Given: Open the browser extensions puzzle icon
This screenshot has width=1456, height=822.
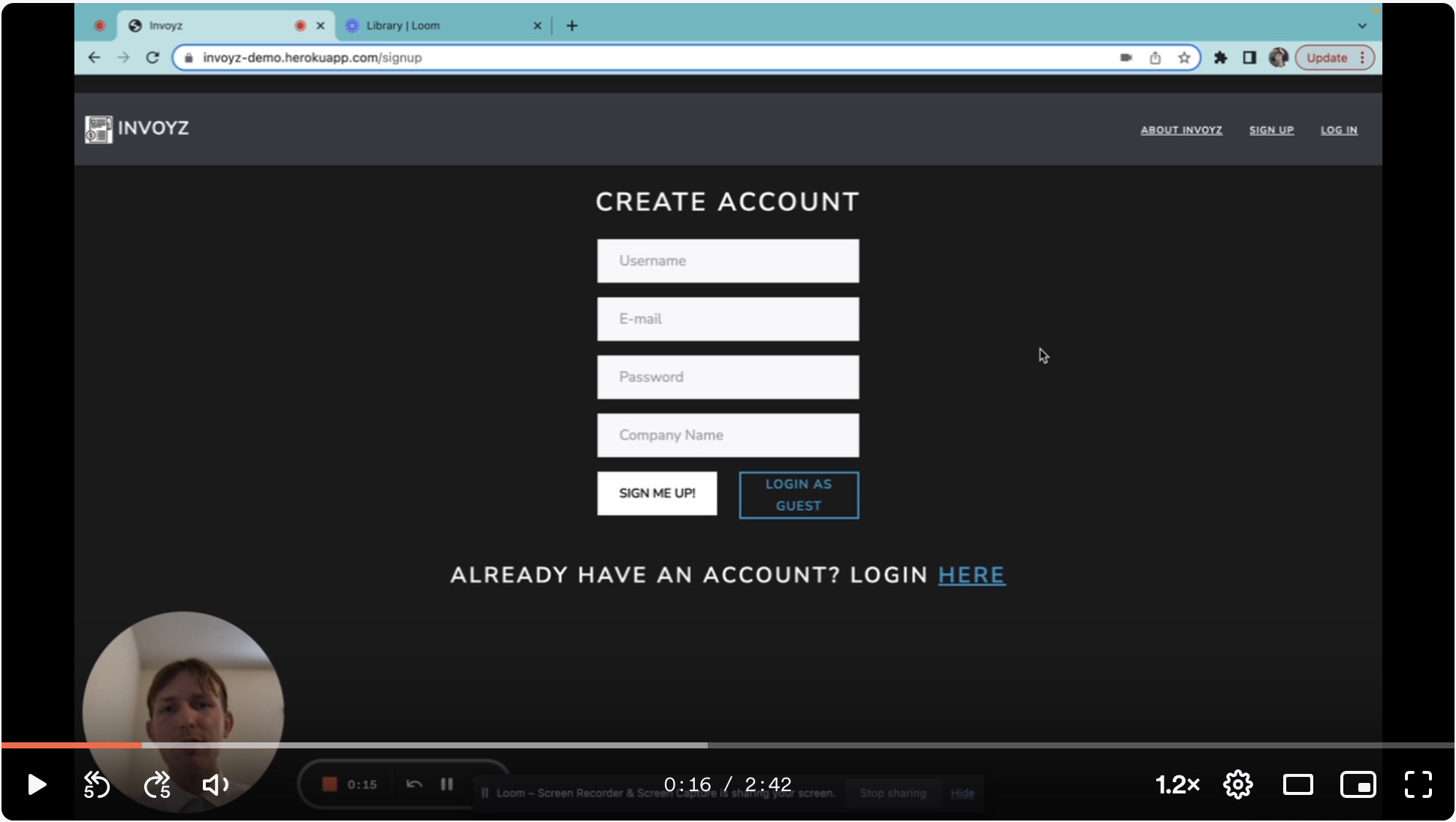Looking at the screenshot, I should (x=1221, y=58).
